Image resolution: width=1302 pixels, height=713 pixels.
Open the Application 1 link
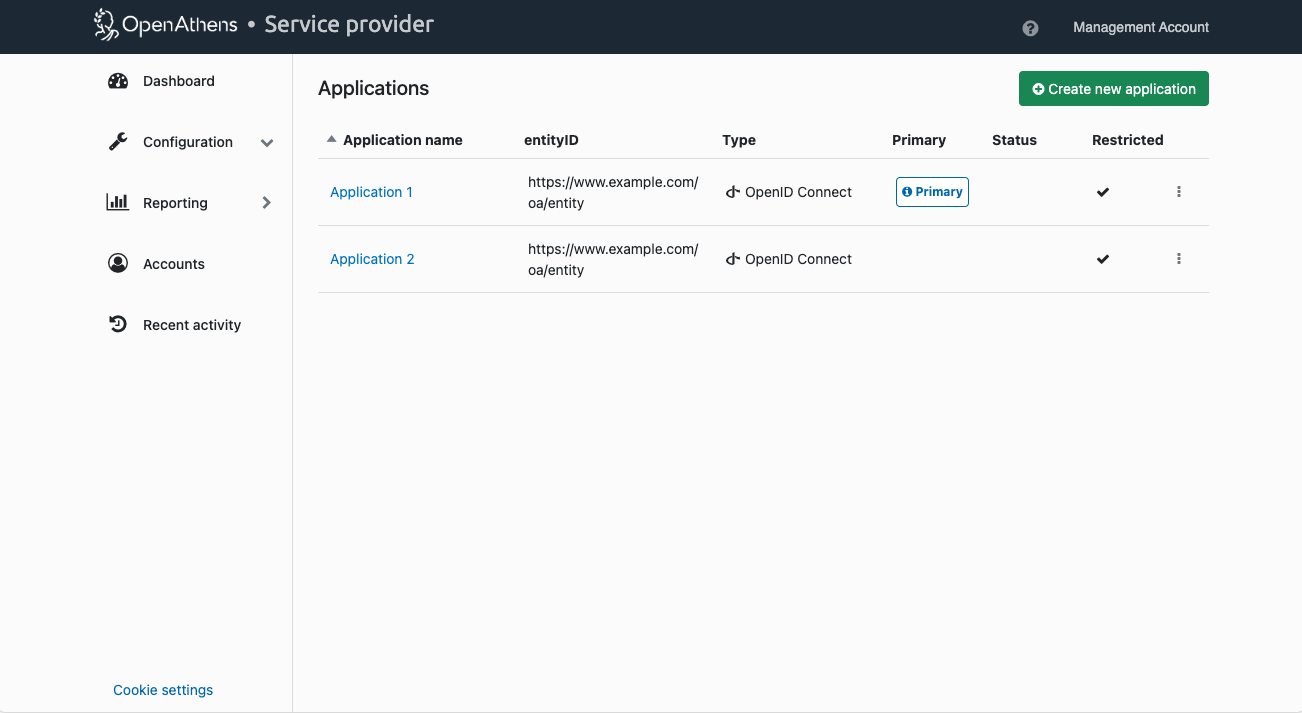(371, 192)
